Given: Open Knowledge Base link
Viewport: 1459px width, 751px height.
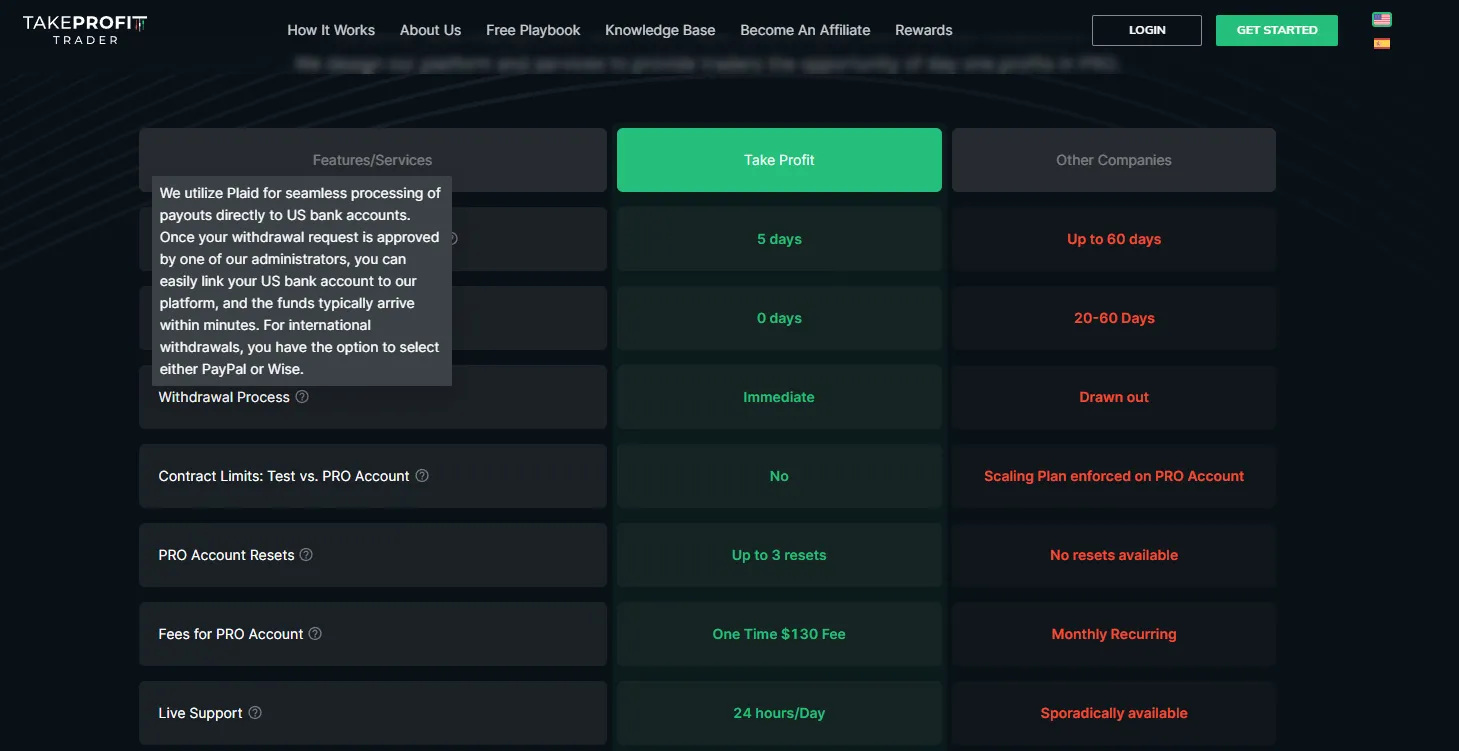Looking at the screenshot, I should (x=660, y=30).
